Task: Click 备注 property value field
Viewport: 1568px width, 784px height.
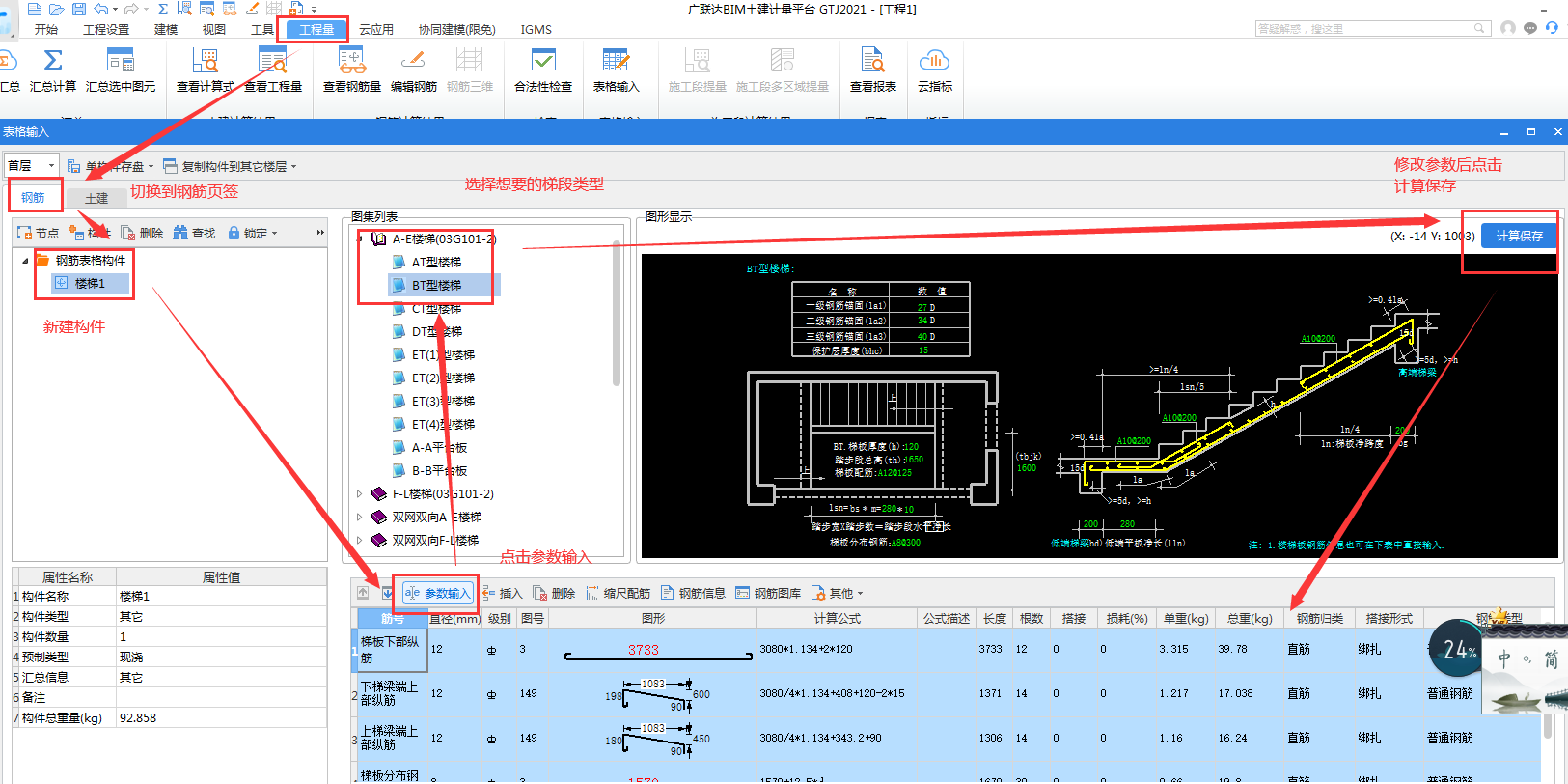Action: click(221, 697)
